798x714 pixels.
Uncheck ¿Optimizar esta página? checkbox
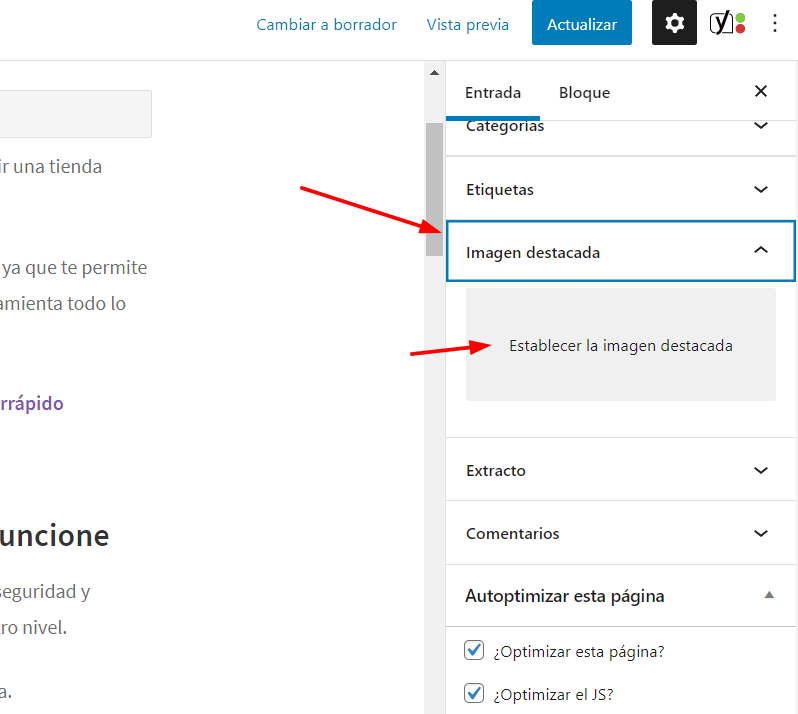pos(474,650)
